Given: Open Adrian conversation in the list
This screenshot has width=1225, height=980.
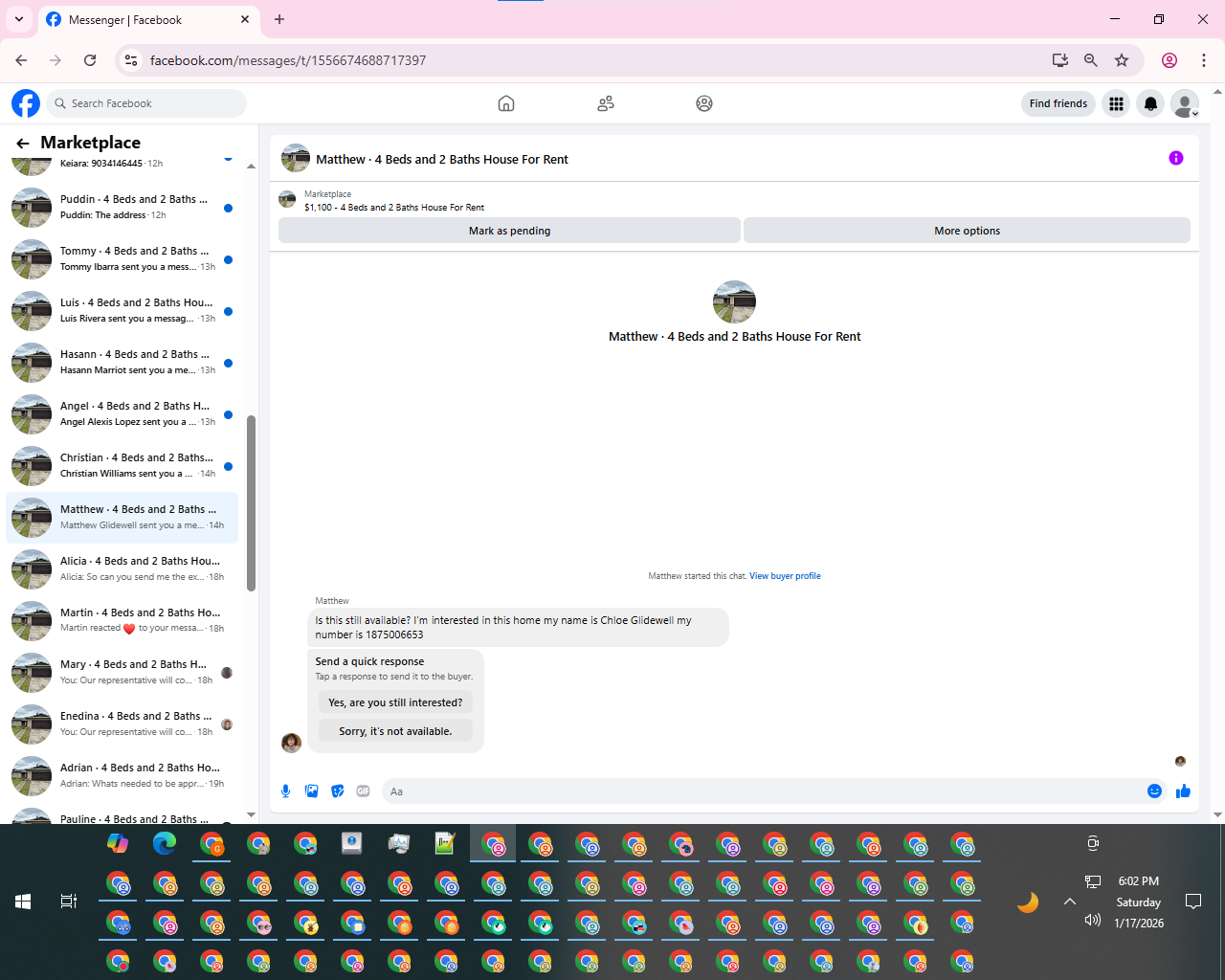Looking at the screenshot, I should [x=122, y=776].
